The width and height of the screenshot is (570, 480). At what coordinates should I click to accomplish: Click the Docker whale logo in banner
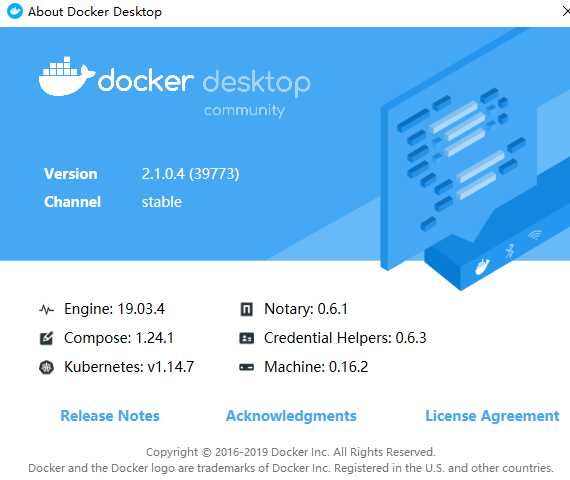(67, 76)
